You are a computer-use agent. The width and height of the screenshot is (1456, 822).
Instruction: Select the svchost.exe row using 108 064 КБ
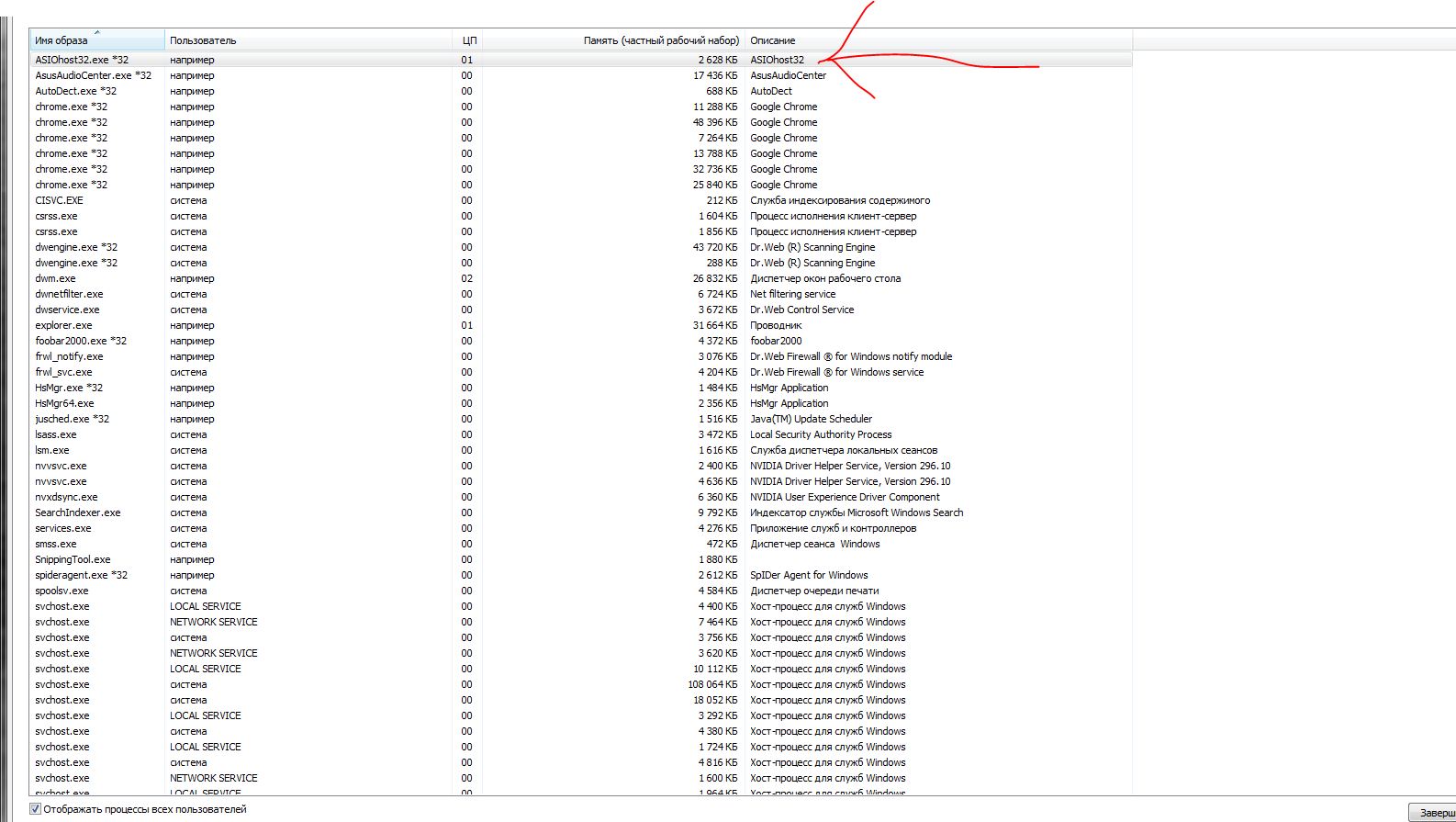tap(62, 684)
